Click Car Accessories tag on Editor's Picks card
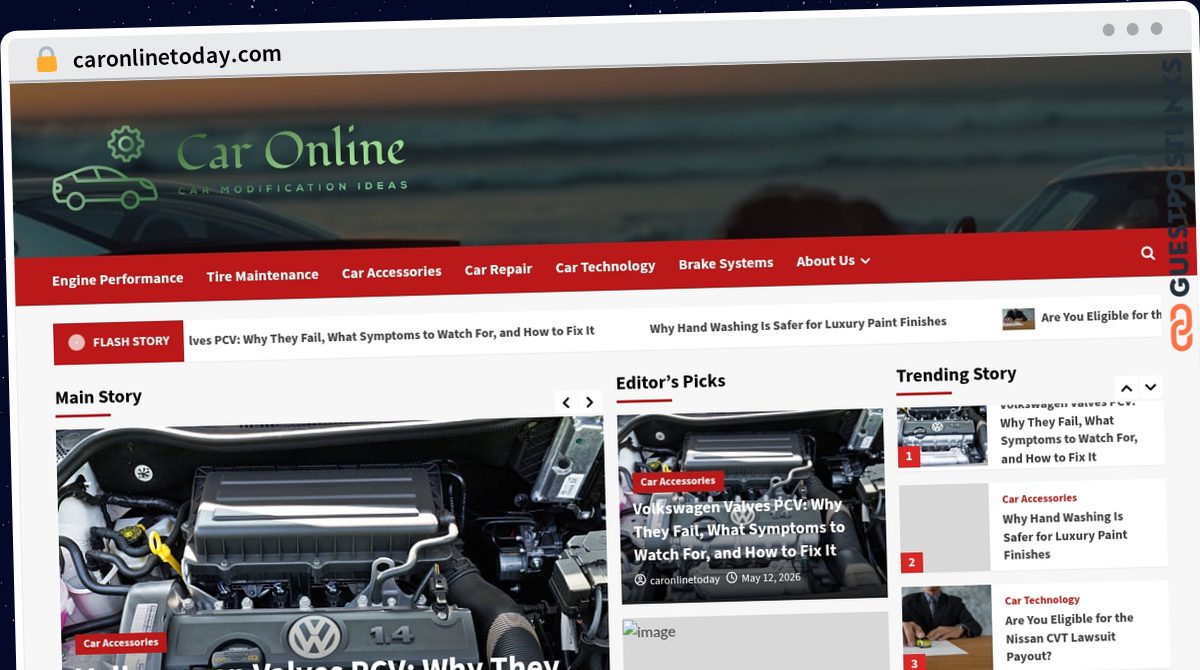Image resolution: width=1200 pixels, height=670 pixels. 678,481
